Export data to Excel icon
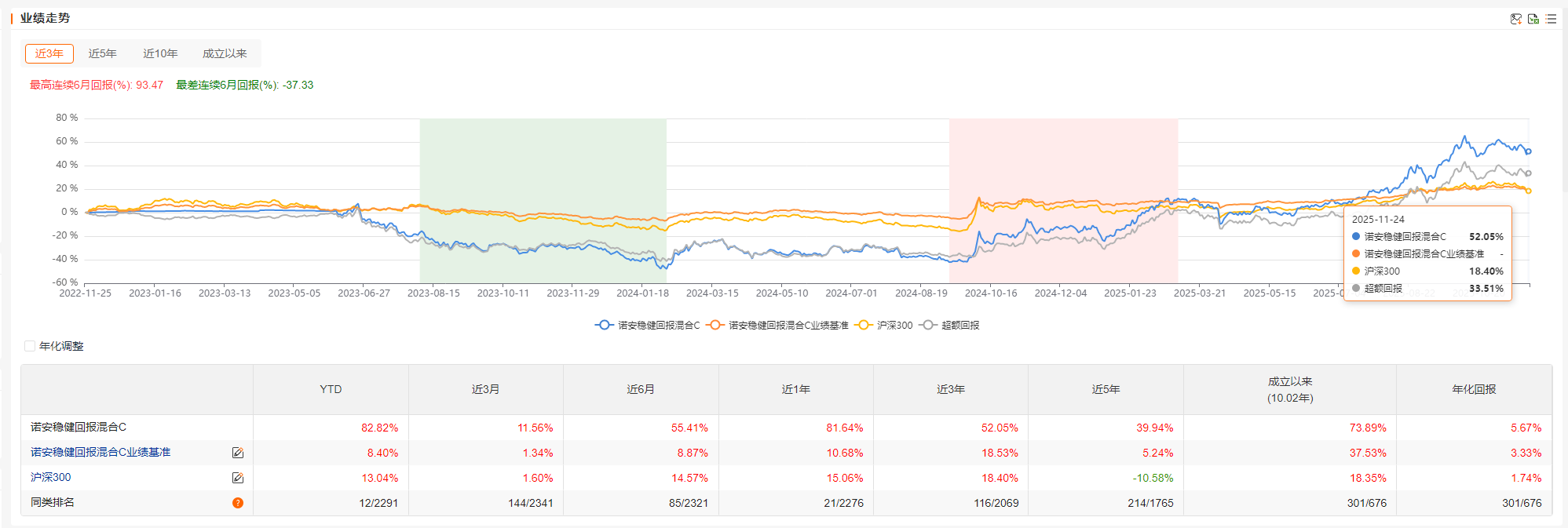1568x528 pixels. point(1533,19)
